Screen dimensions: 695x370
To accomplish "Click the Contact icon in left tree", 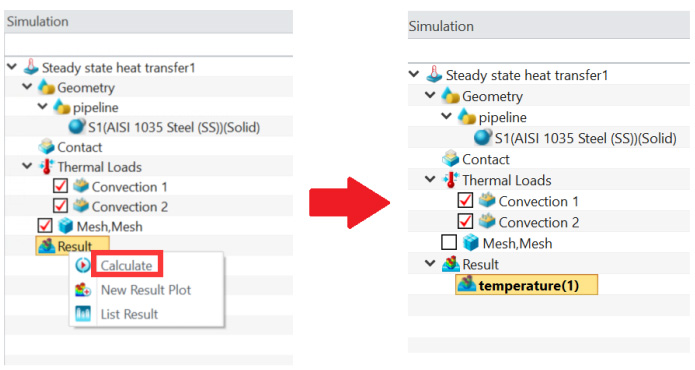I will (x=46, y=147).
